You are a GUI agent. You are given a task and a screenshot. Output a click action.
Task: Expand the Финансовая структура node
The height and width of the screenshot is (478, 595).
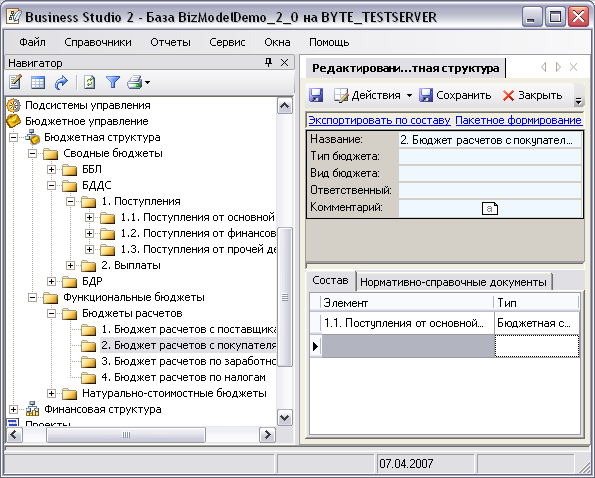tap(13, 409)
